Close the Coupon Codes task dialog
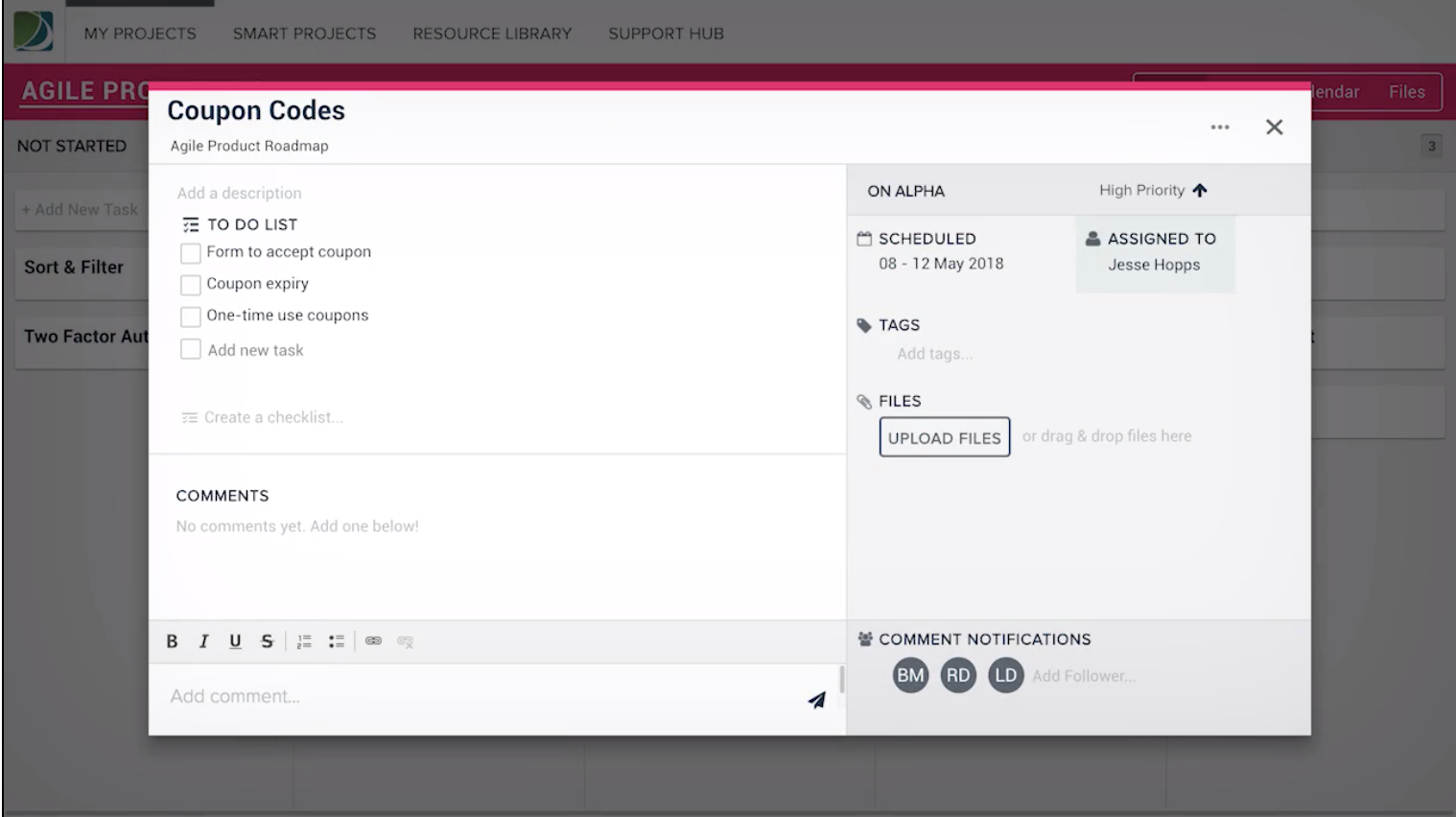1456x817 pixels. click(x=1274, y=127)
